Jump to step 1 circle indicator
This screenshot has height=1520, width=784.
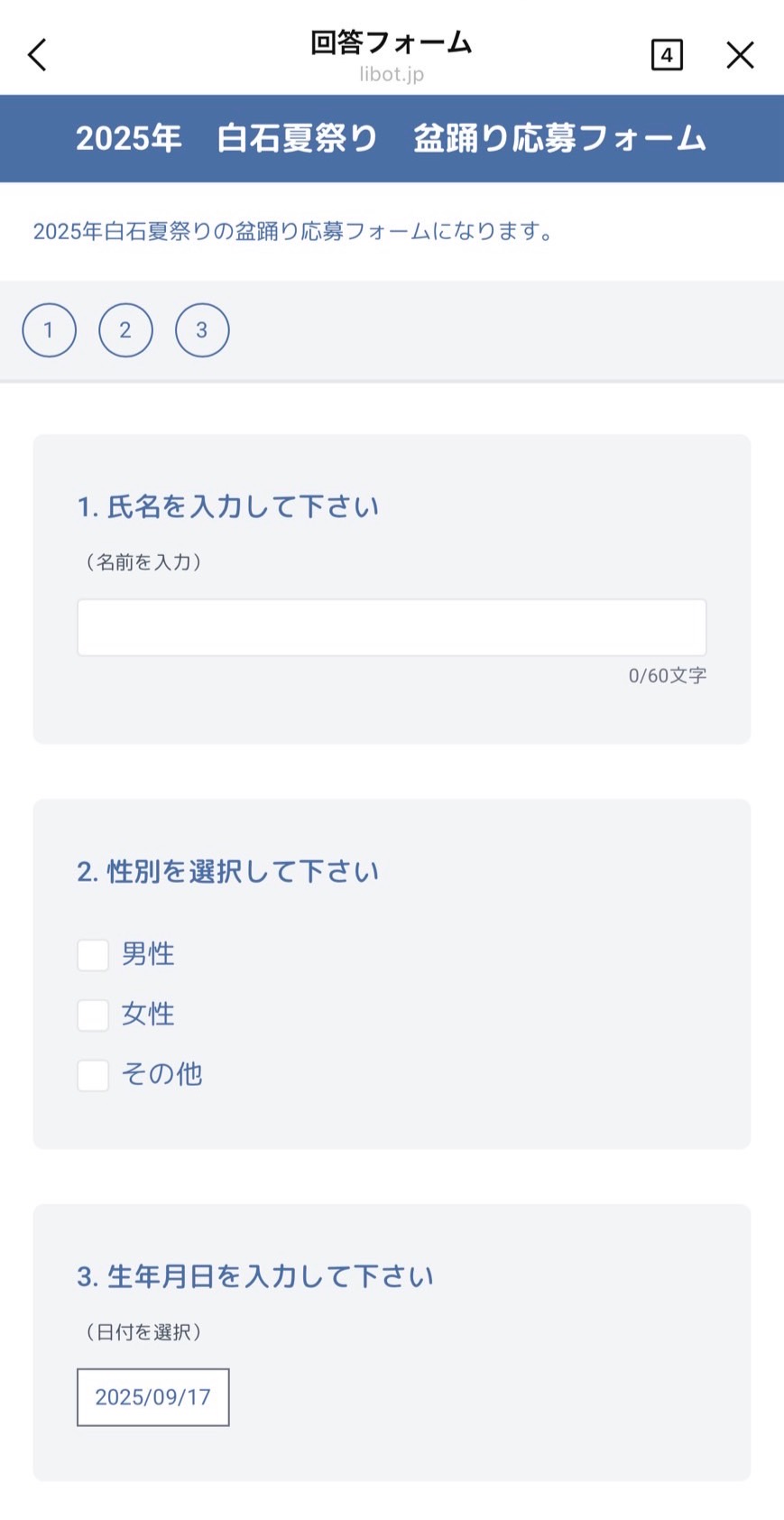pyautogui.click(x=49, y=330)
